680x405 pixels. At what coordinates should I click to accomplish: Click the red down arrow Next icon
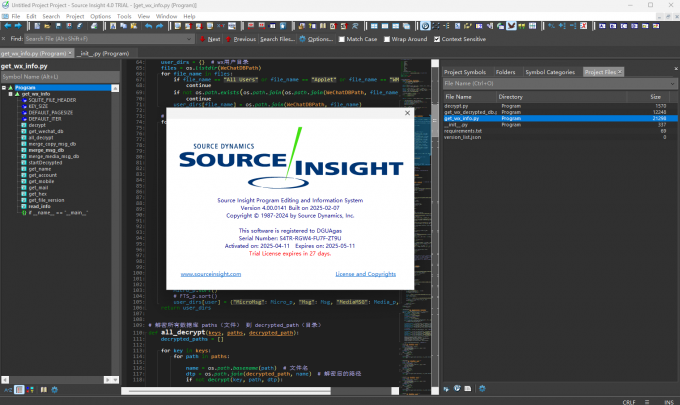[203, 39]
